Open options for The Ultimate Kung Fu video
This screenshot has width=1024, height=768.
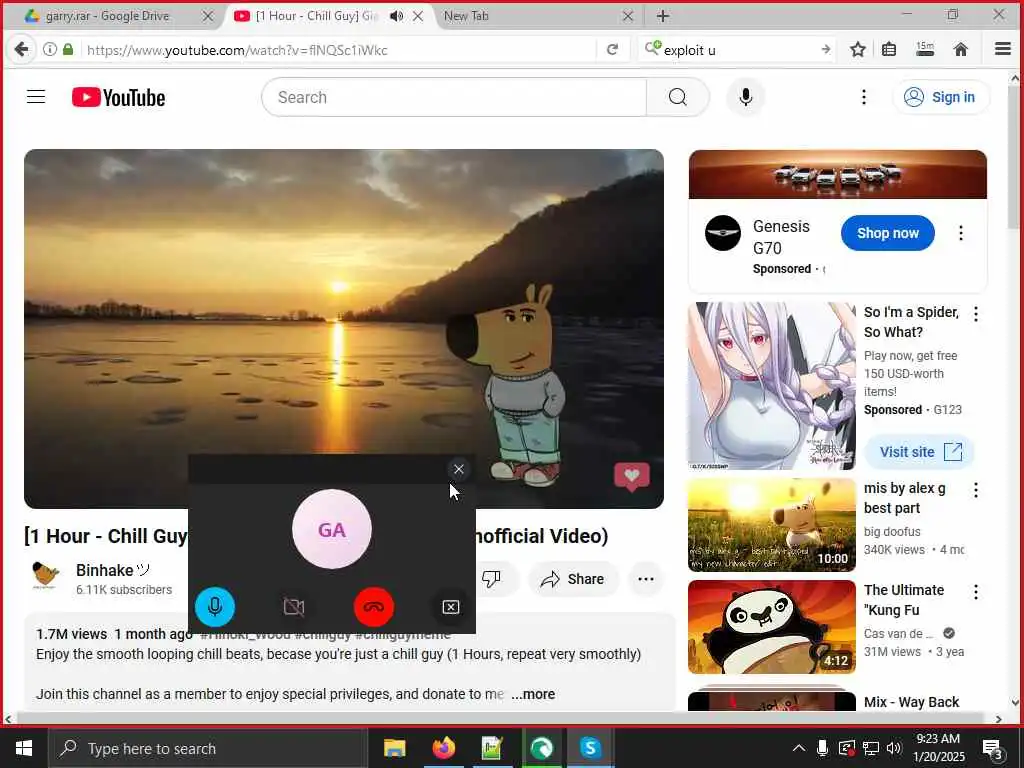click(x=976, y=592)
